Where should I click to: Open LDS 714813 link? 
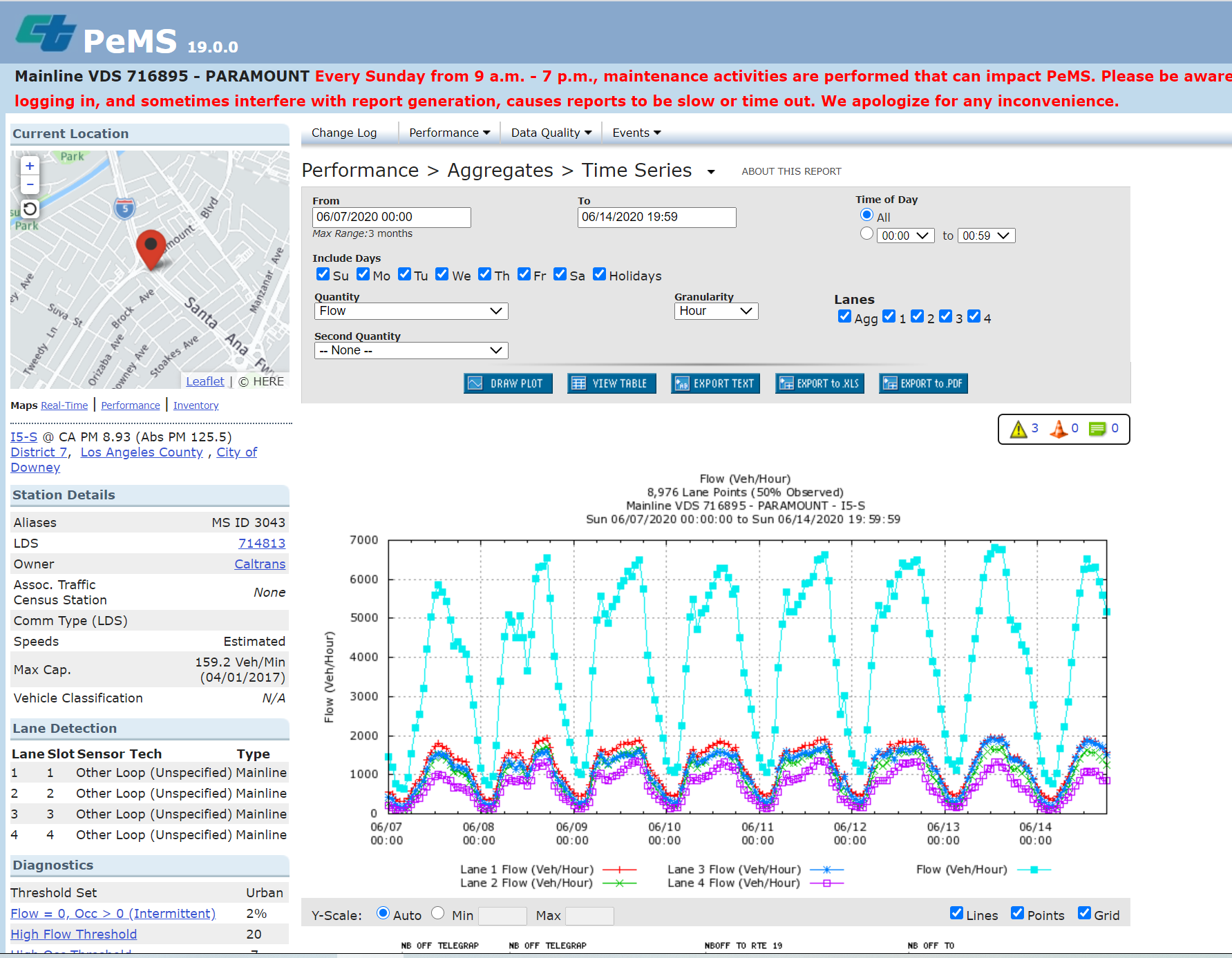(x=262, y=544)
